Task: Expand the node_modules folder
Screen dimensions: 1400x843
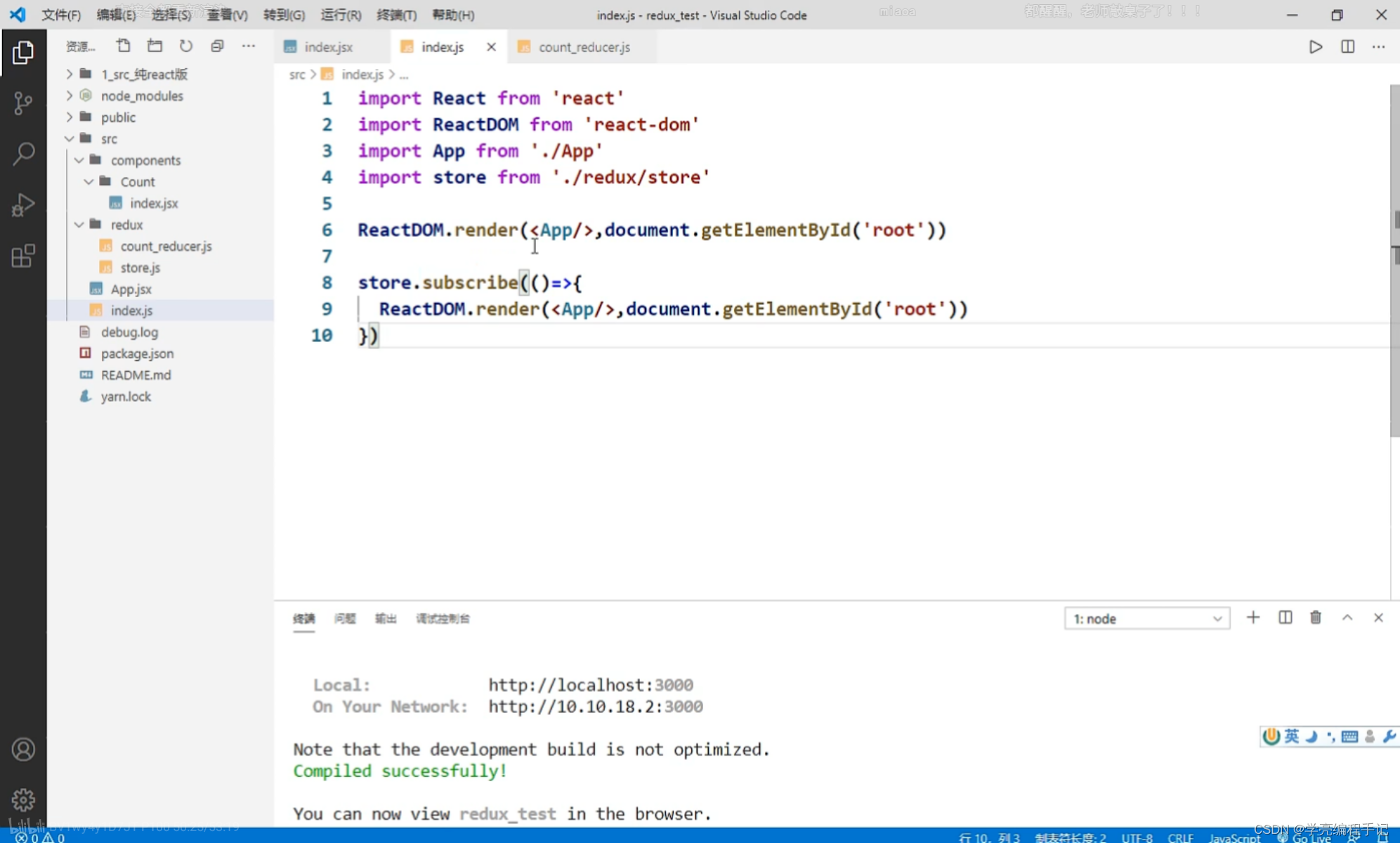Action: click(x=160, y=96)
